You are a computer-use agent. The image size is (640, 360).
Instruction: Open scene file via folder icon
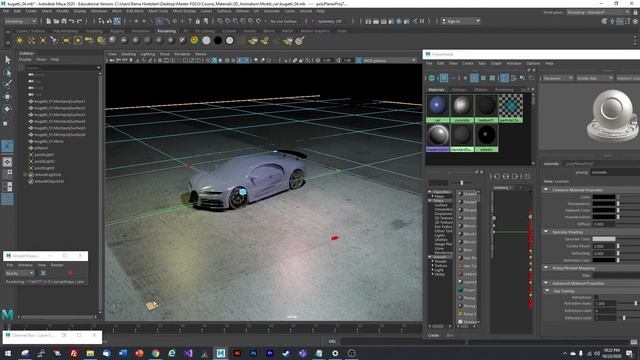(x=56, y=21)
